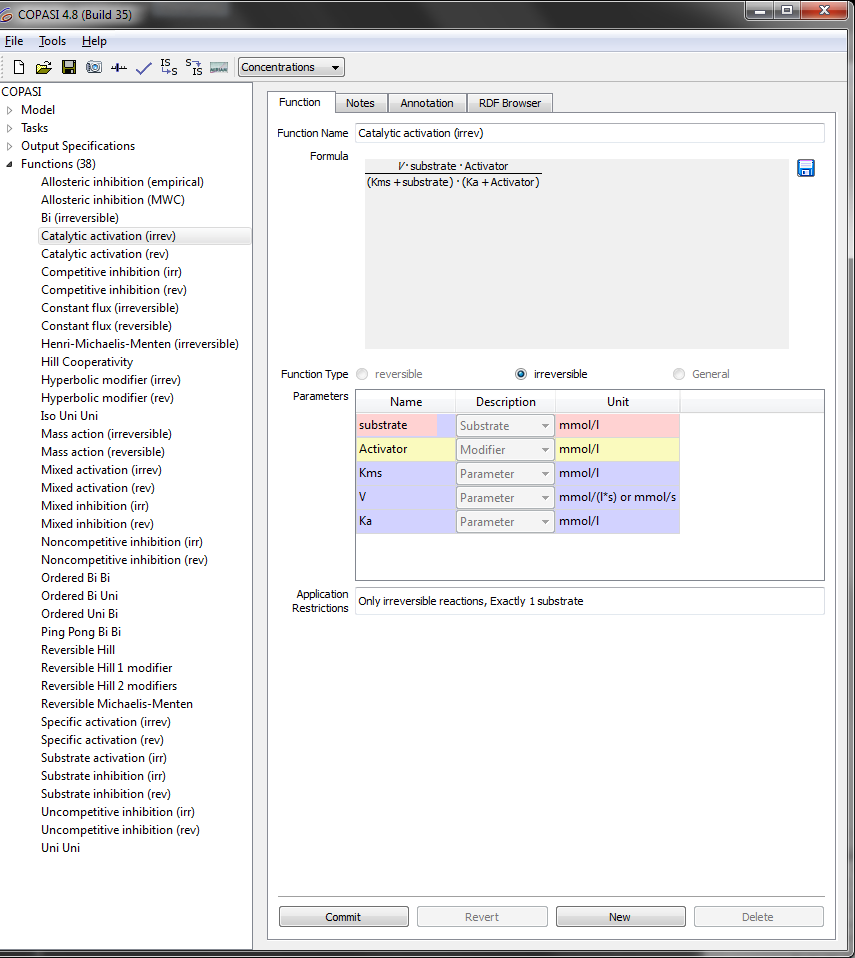
Task: Click the check model checkmark icon
Action: (143, 67)
